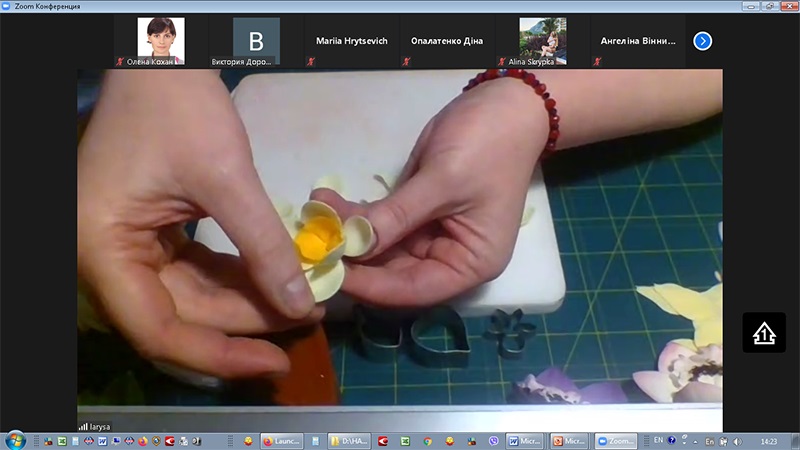Click the exit fullscreen home-arrow icon

pyautogui.click(x=763, y=333)
